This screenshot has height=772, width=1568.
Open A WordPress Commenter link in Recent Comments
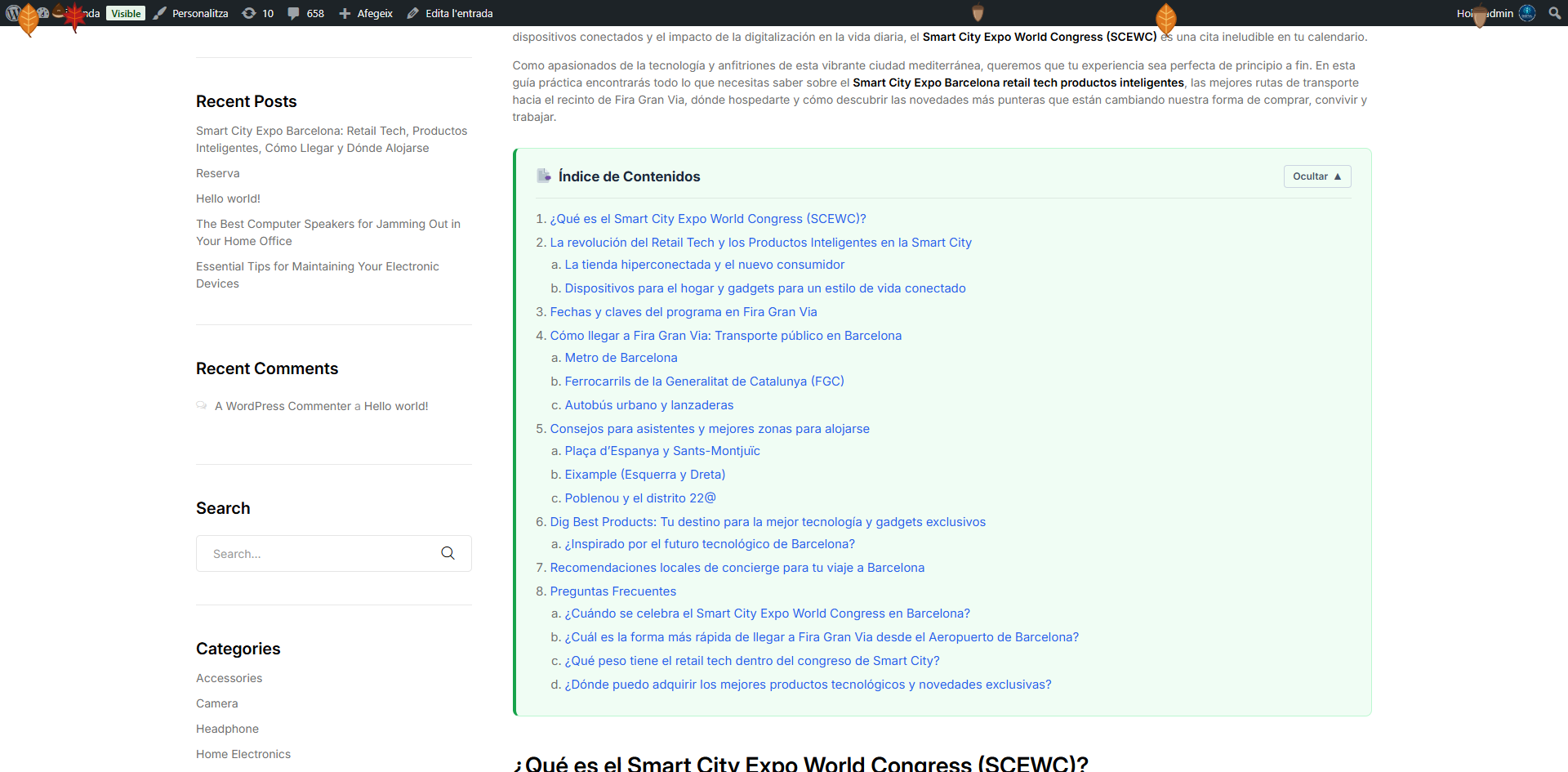pyautogui.click(x=283, y=406)
